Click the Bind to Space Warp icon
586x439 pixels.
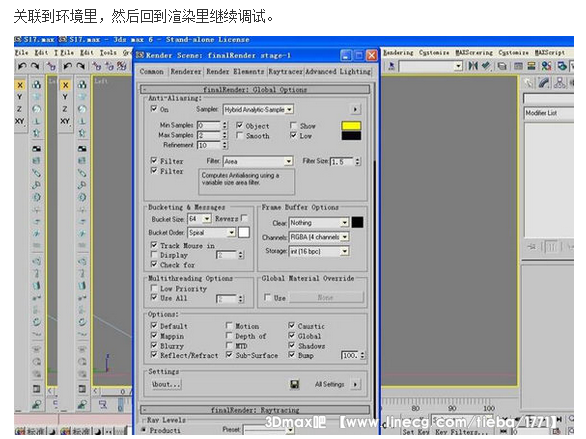[121, 66]
